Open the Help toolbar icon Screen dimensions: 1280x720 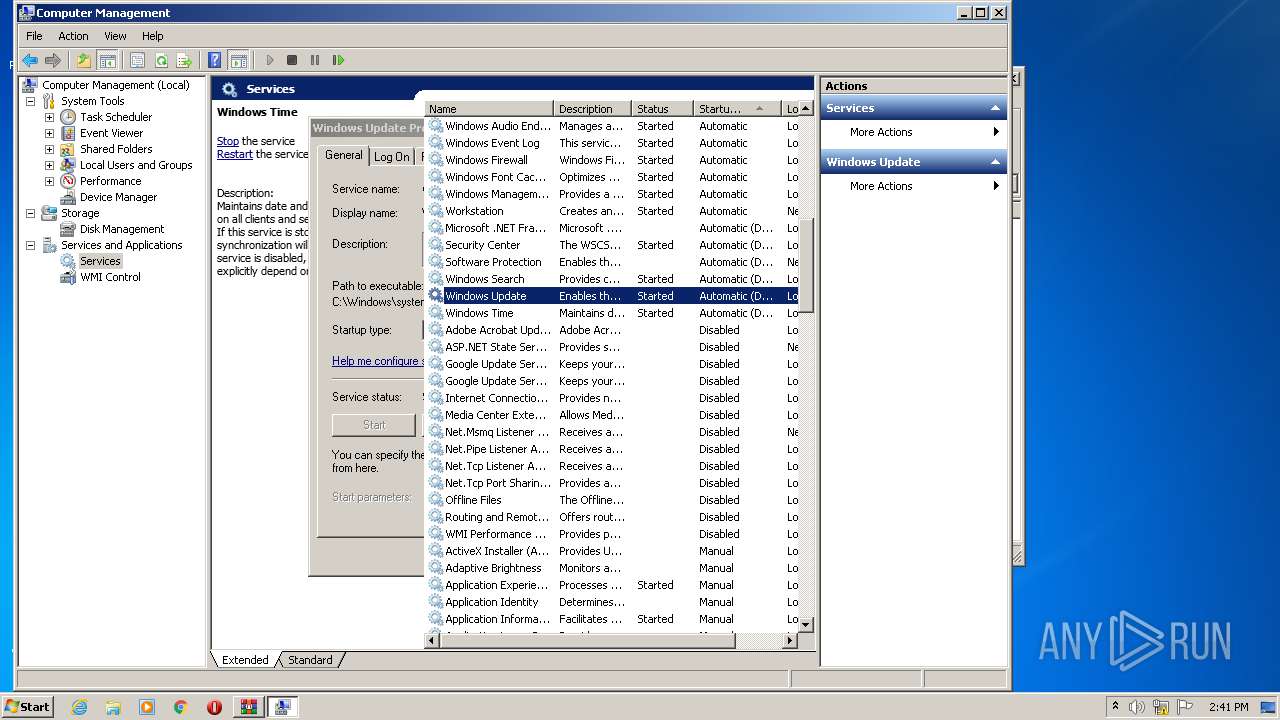click(x=214, y=60)
